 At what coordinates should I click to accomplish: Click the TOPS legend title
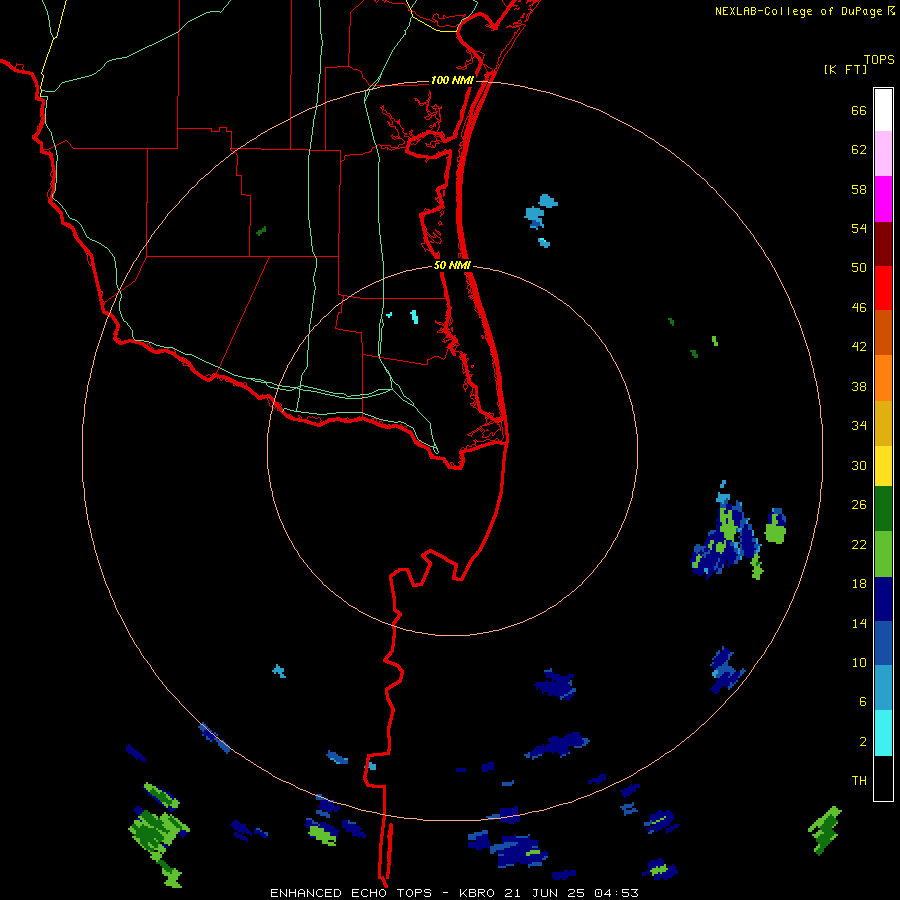coord(879,59)
